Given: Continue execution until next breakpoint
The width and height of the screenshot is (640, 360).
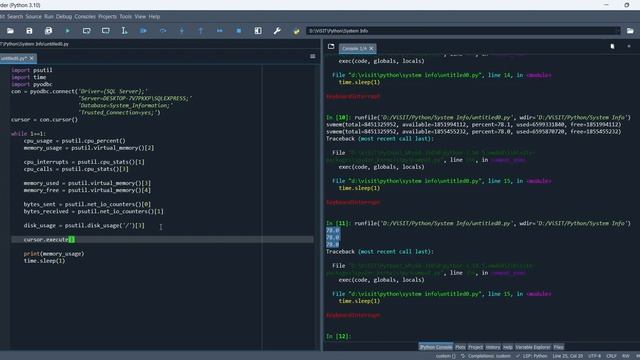Looking at the screenshot, I should (220, 31).
